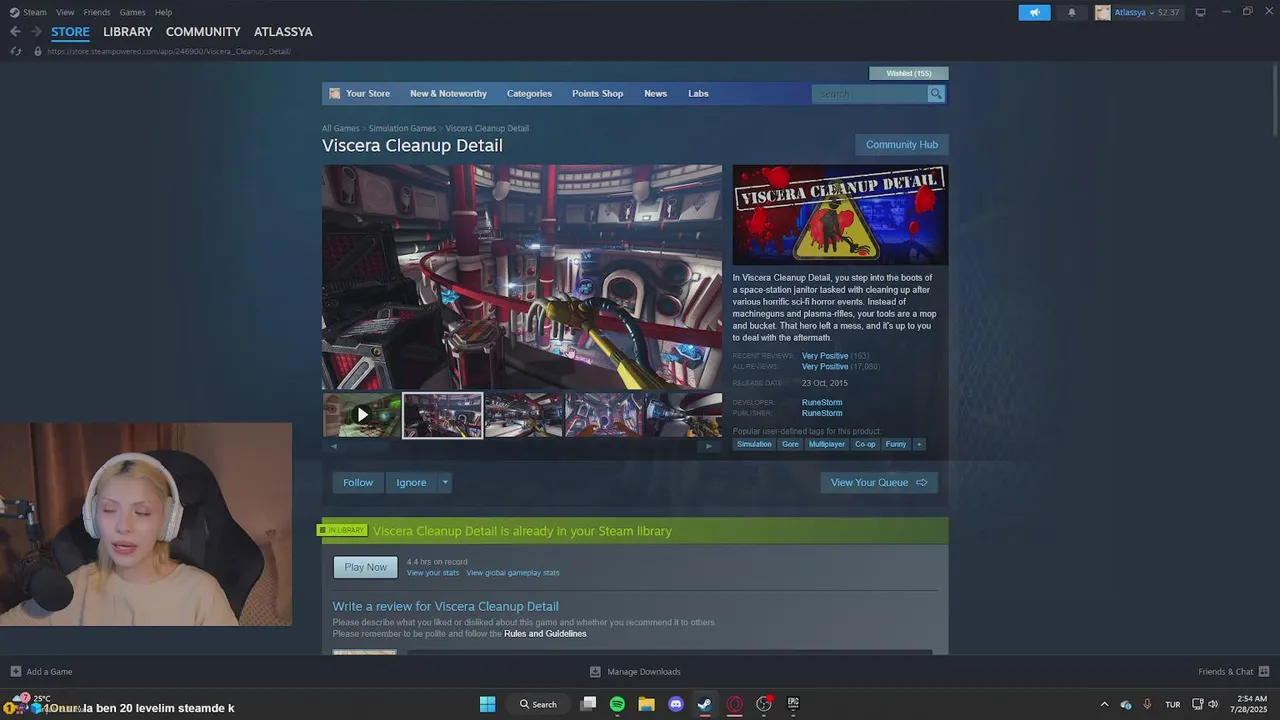
Task: Click the search magnifier button
Action: pyautogui.click(x=936, y=94)
